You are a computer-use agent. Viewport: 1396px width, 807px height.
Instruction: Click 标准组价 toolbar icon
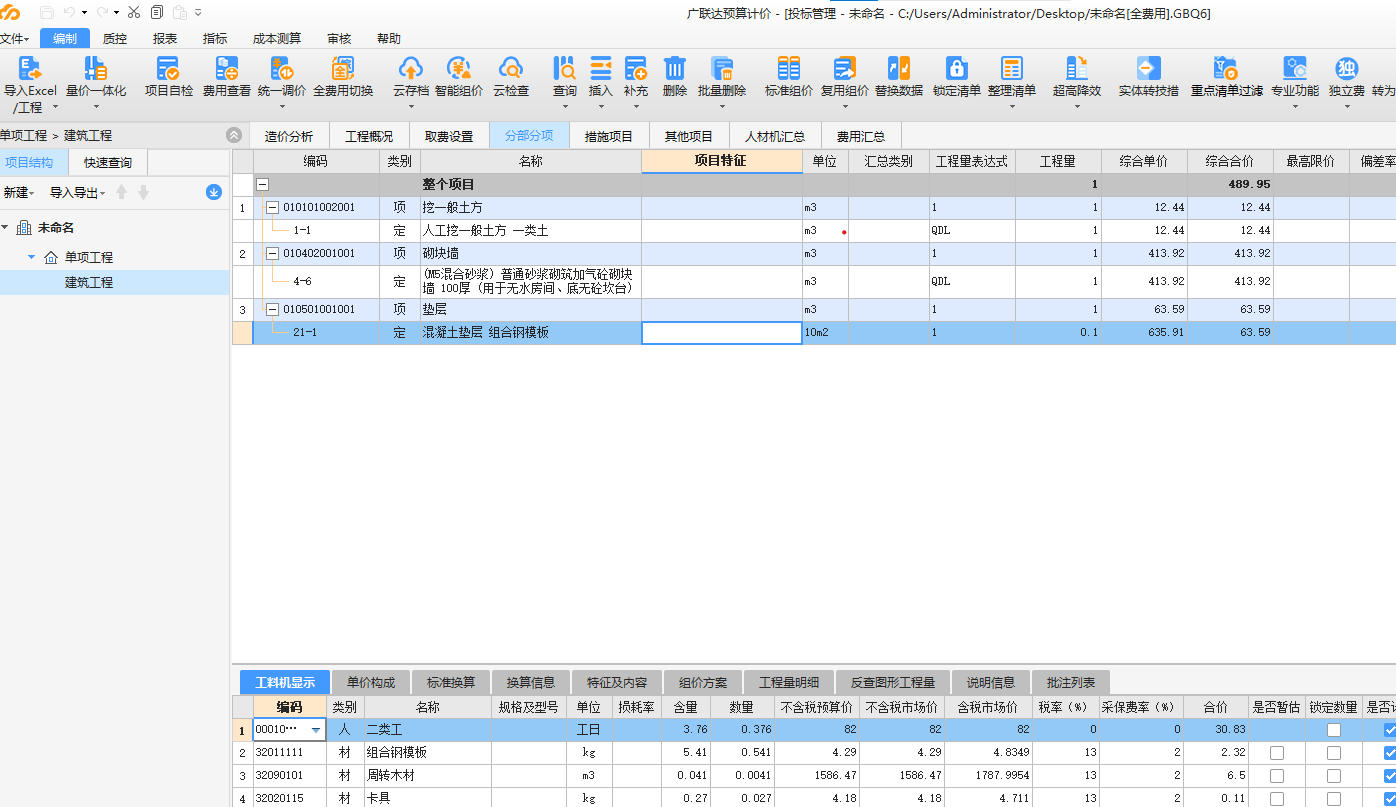789,69
